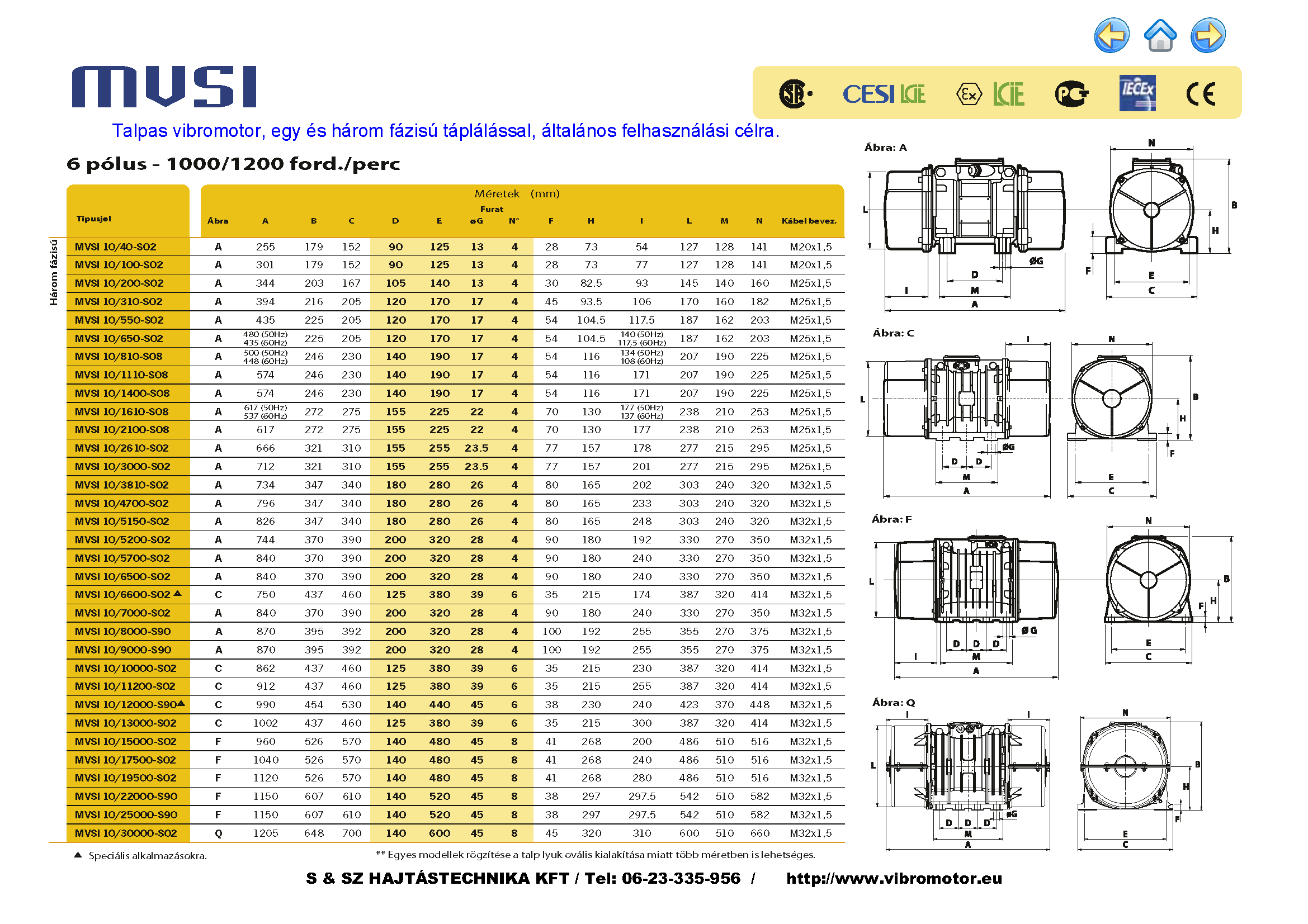Open the www.vibromotor.eu website link
Viewport: 1308px width, 924px height.
(894, 879)
